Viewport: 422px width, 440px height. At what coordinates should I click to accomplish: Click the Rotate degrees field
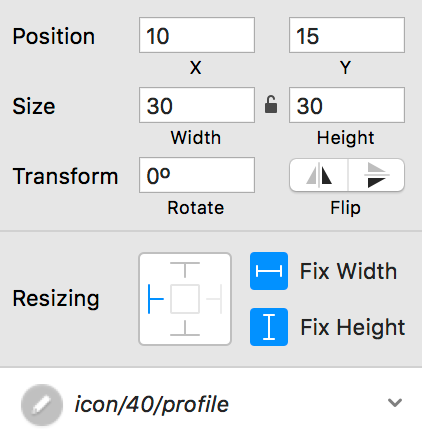click(x=197, y=175)
